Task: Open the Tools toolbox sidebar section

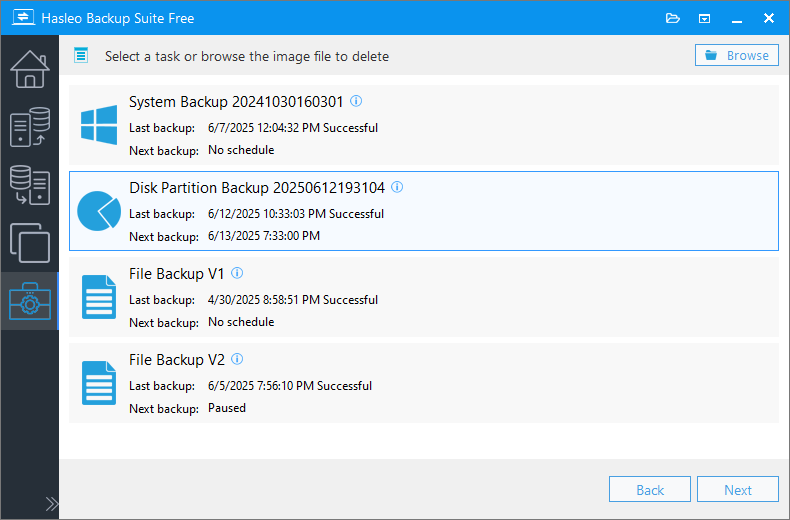Action: (30, 301)
